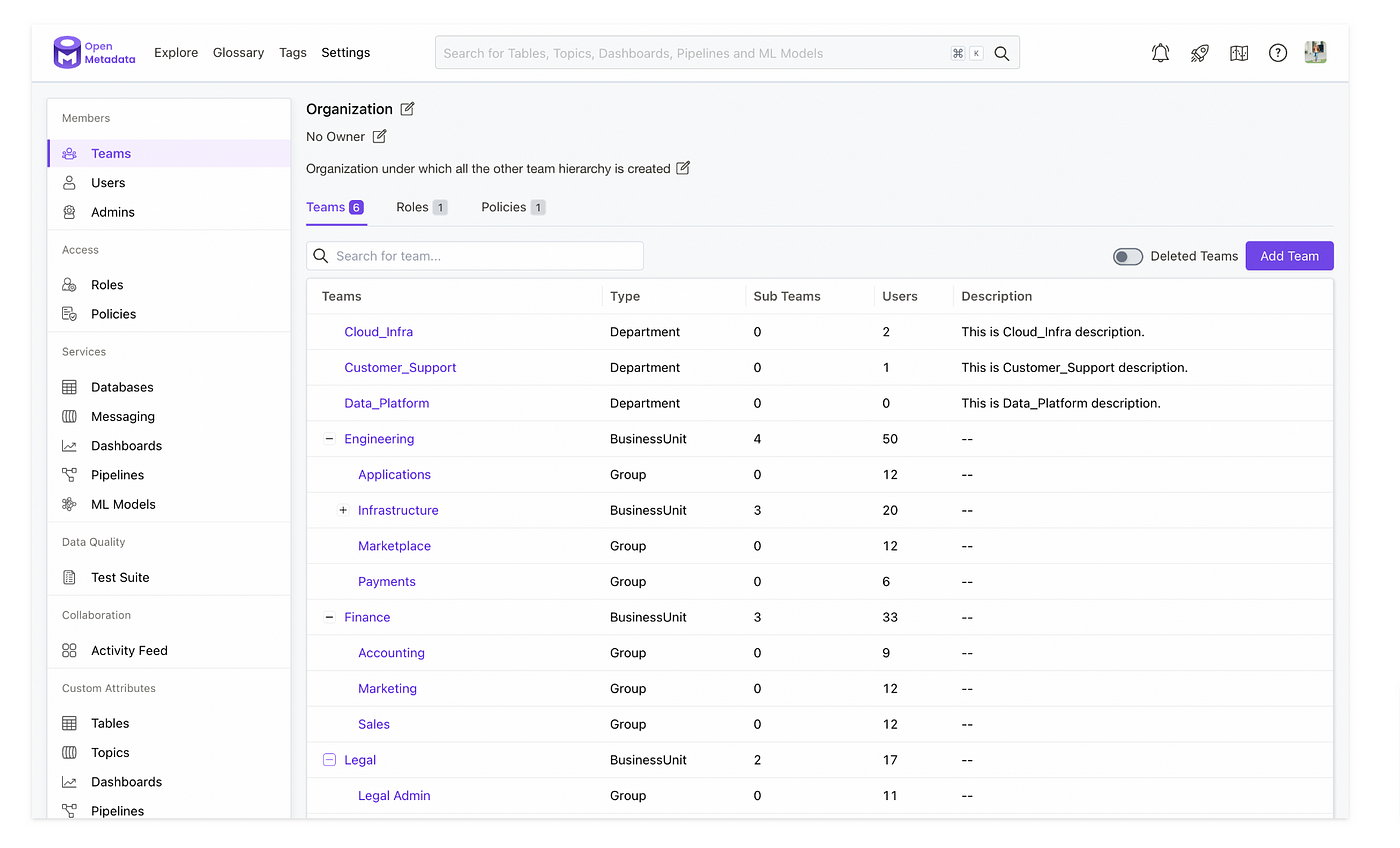Click the Policies icon under Access
1400x848 pixels.
69,314
